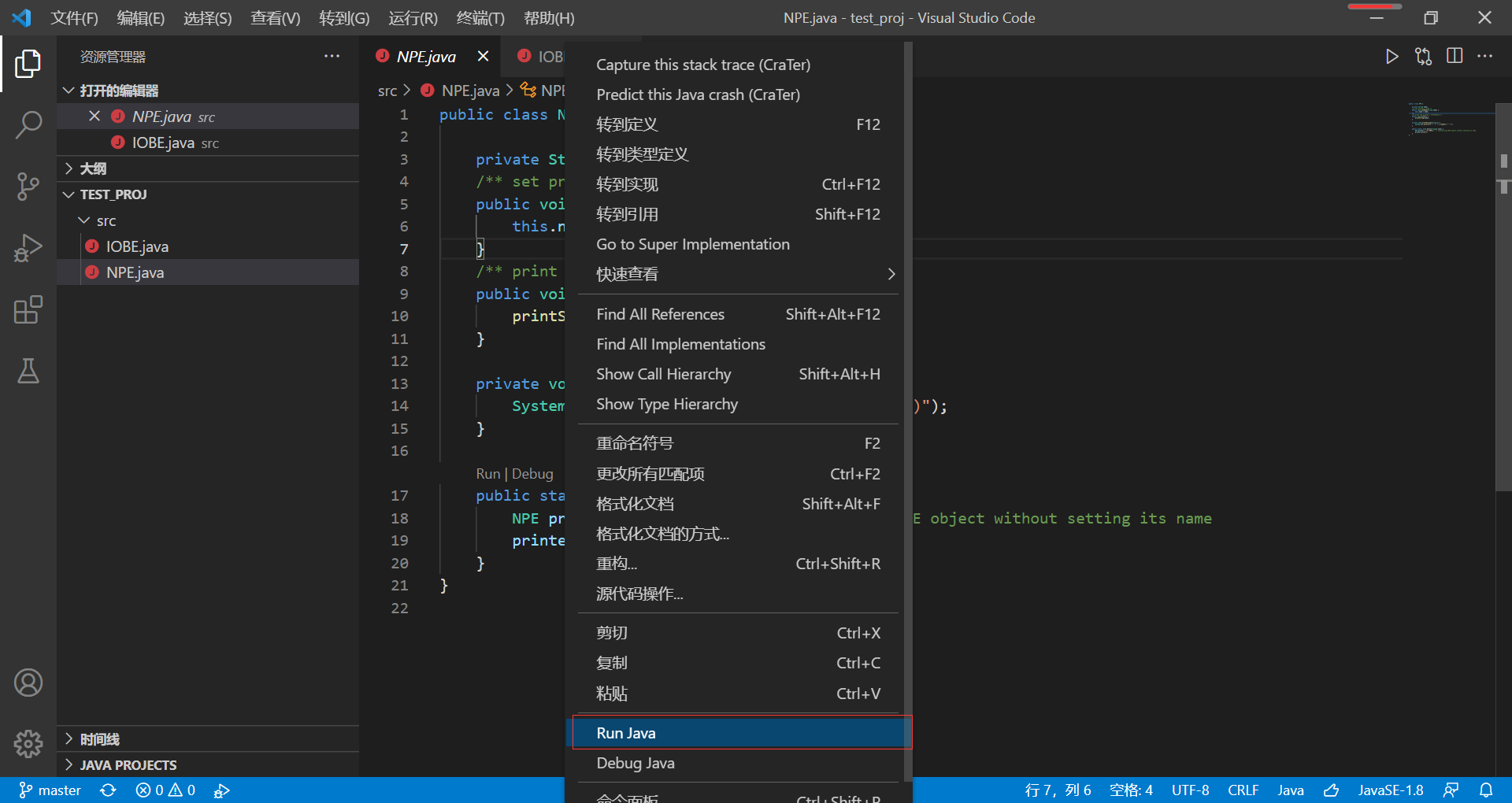Select Show Call Hierarchy entry
Viewport: 1512px width, 803px height.
[739, 374]
